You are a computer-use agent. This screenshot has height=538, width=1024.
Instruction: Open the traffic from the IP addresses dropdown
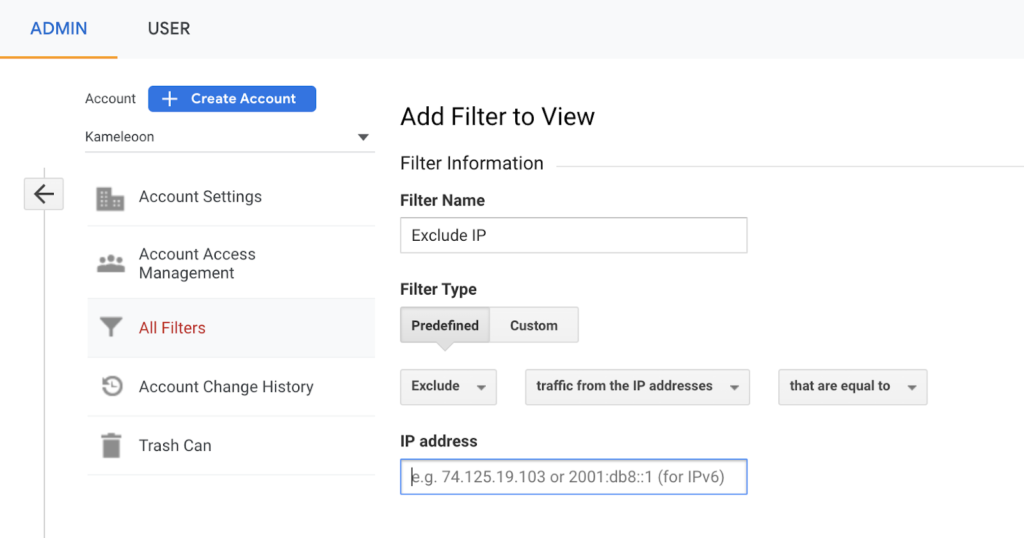coord(637,387)
